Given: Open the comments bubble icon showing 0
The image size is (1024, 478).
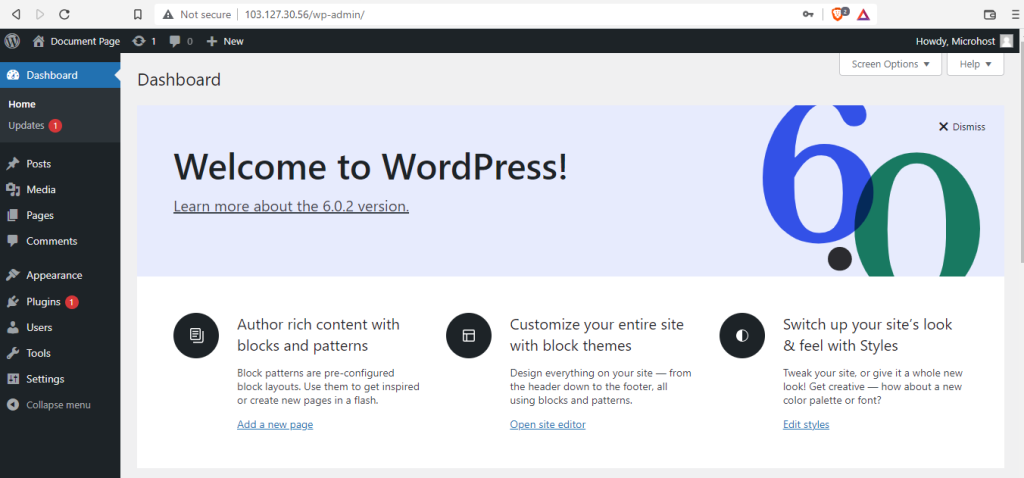Looking at the screenshot, I should click(175, 41).
